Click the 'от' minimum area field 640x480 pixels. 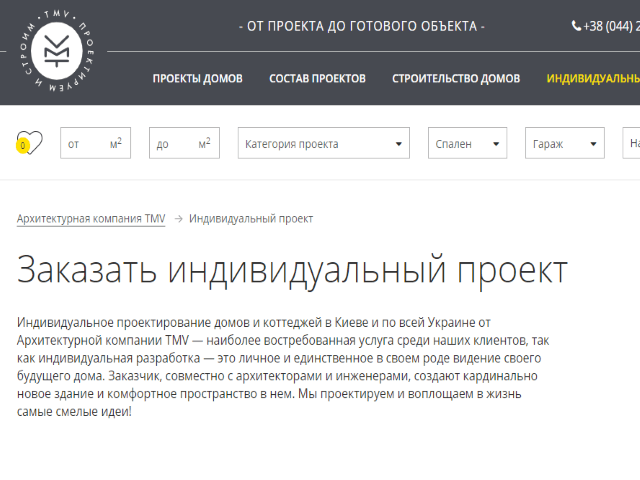[x=96, y=143]
